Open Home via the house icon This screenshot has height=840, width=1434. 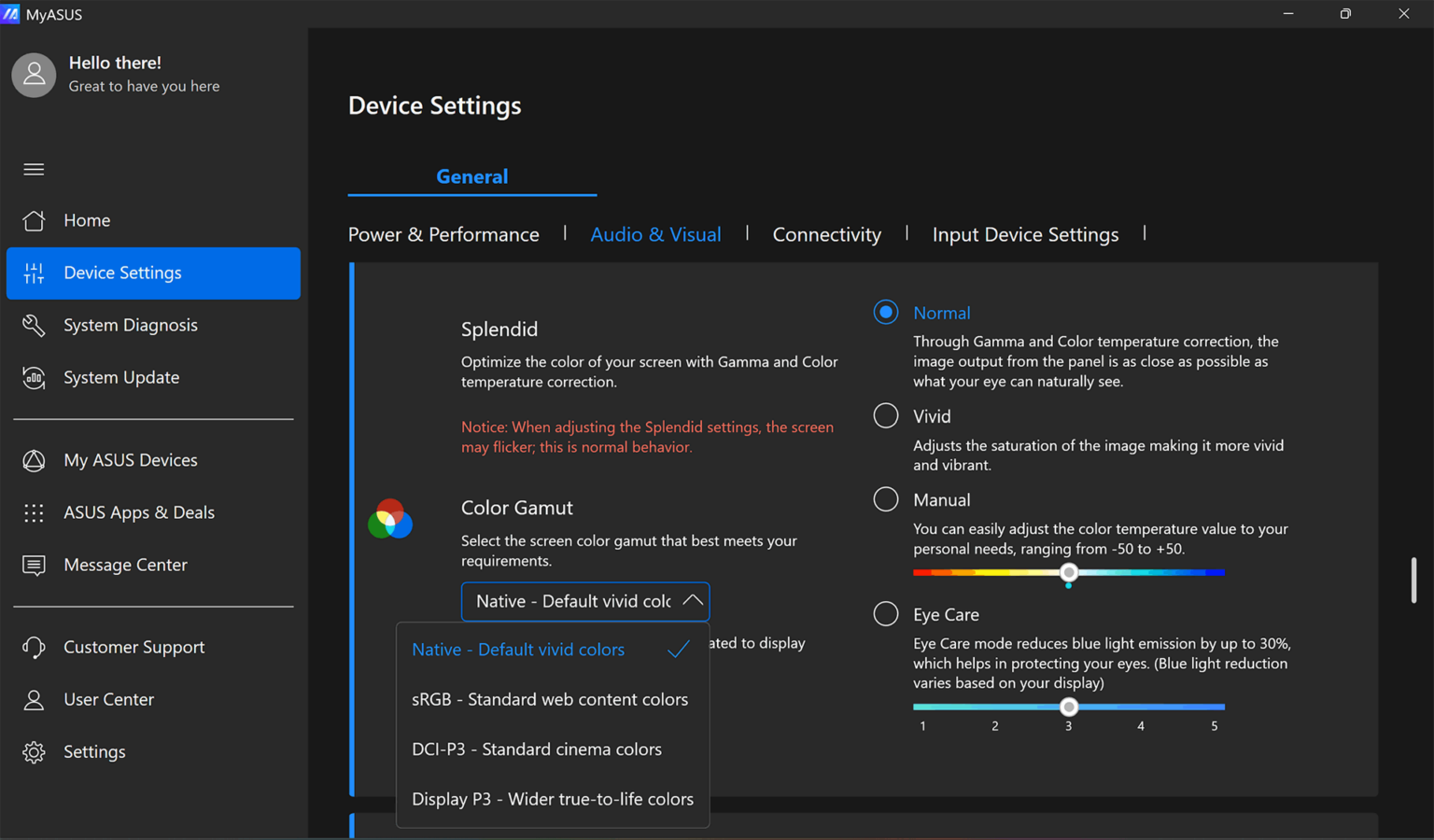pos(34,220)
